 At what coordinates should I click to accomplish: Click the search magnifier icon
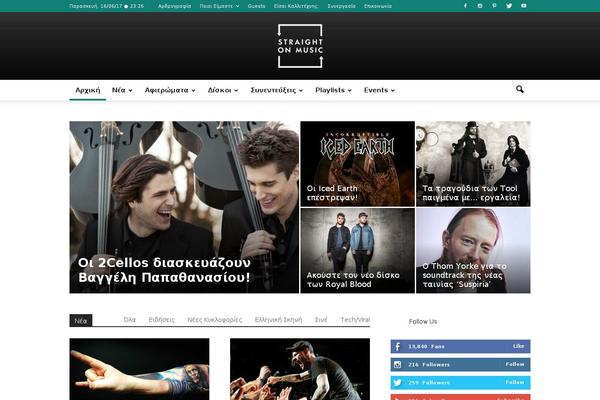tap(519, 89)
